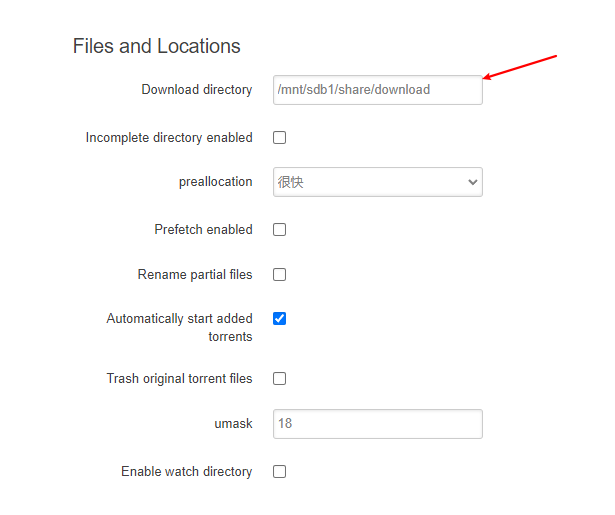Click the Download directory label
This screenshot has height=515, width=615.
[197, 89]
